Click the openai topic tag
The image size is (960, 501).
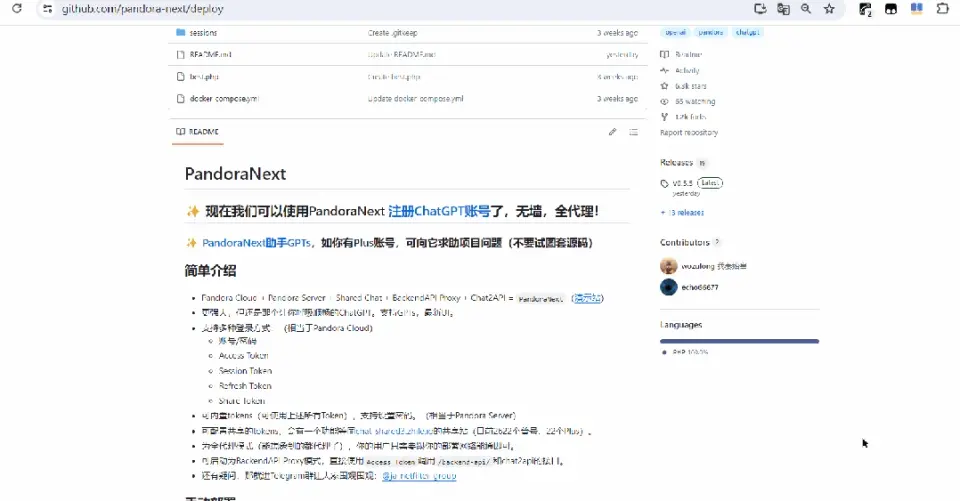675,32
